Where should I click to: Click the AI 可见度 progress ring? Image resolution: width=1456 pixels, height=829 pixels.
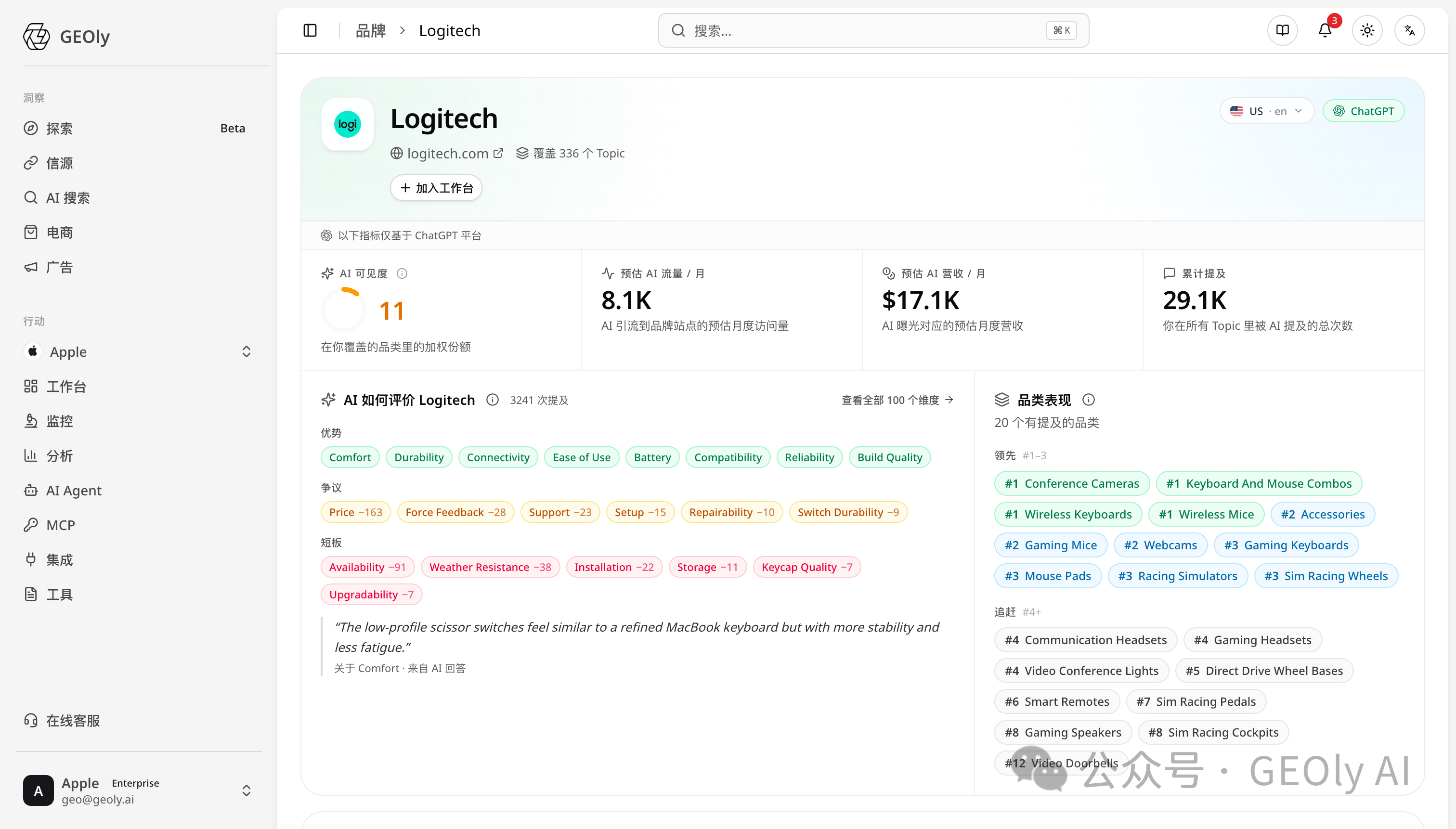(x=343, y=309)
